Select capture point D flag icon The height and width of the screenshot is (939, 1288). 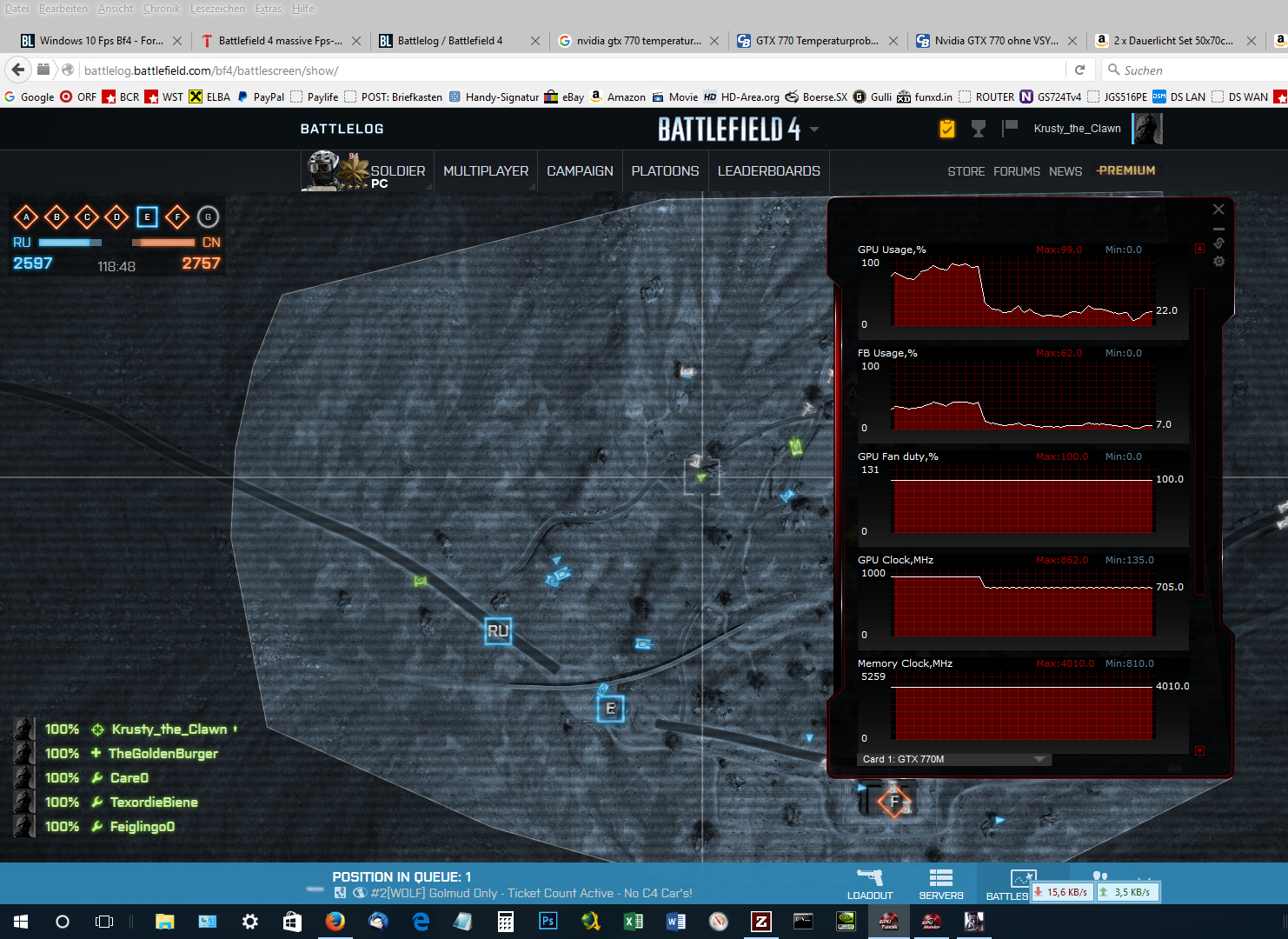click(116, 216)
